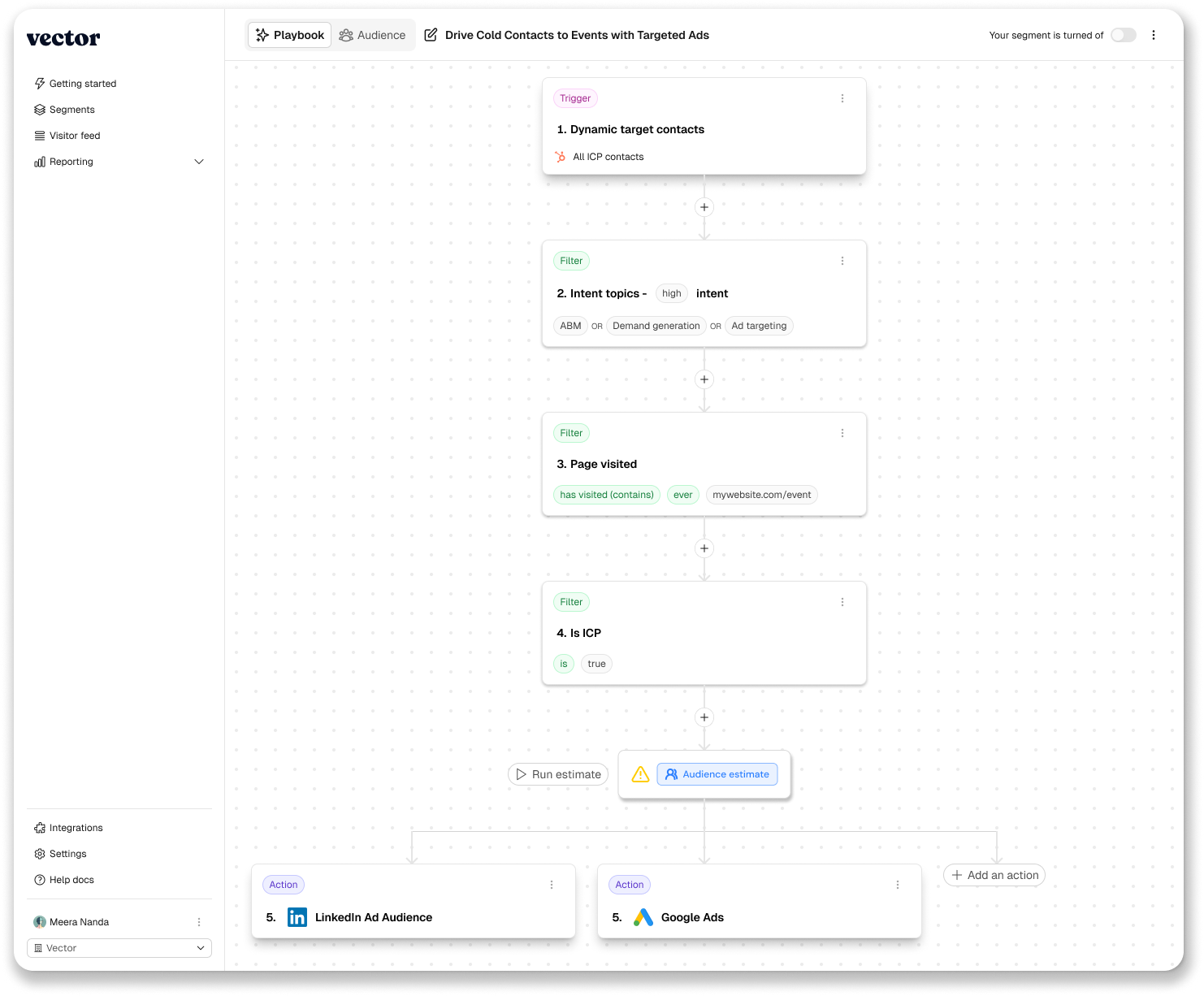The image size is (1204, 996).
Task: Click the Action tag on LinkedIn card
Action: tap(284, 885)
